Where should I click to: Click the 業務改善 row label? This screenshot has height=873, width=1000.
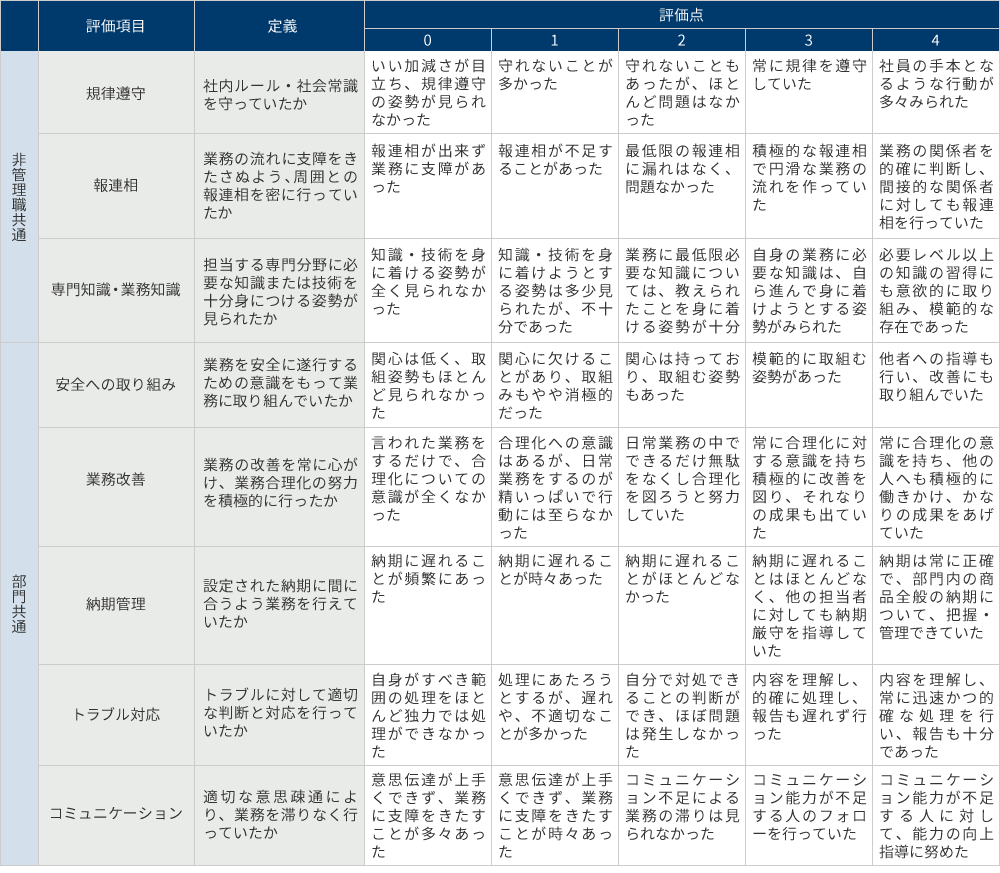click(x=116, y=479)
